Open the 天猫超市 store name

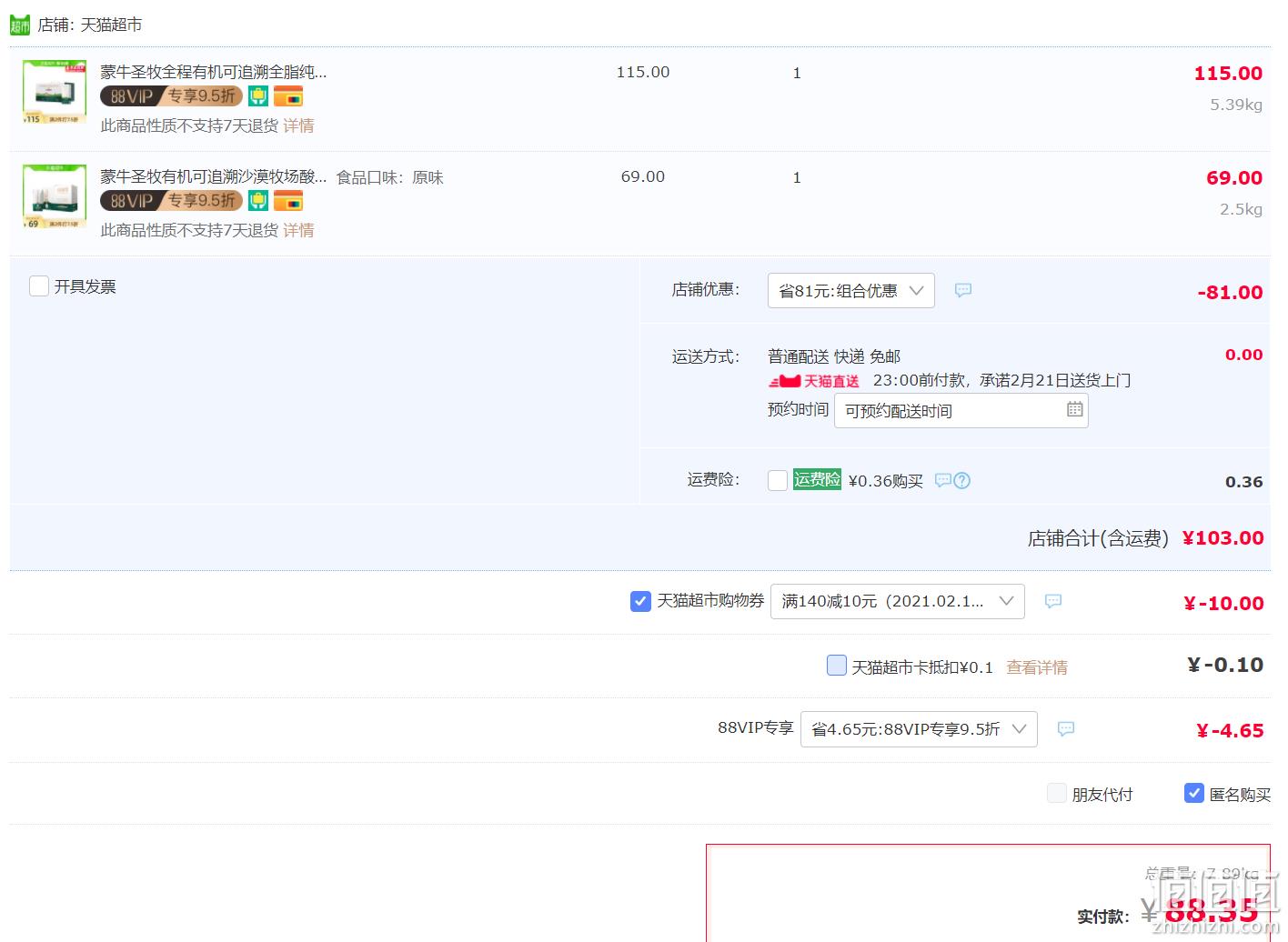click(111, 25)
